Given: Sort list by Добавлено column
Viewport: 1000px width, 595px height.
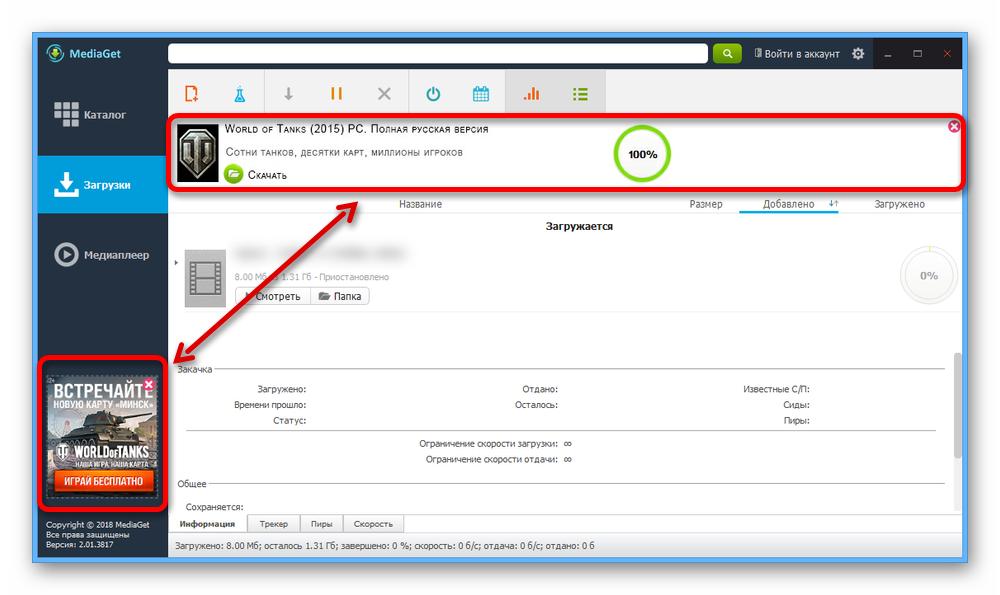Looking at the screenshot, I should click(789, 204).
